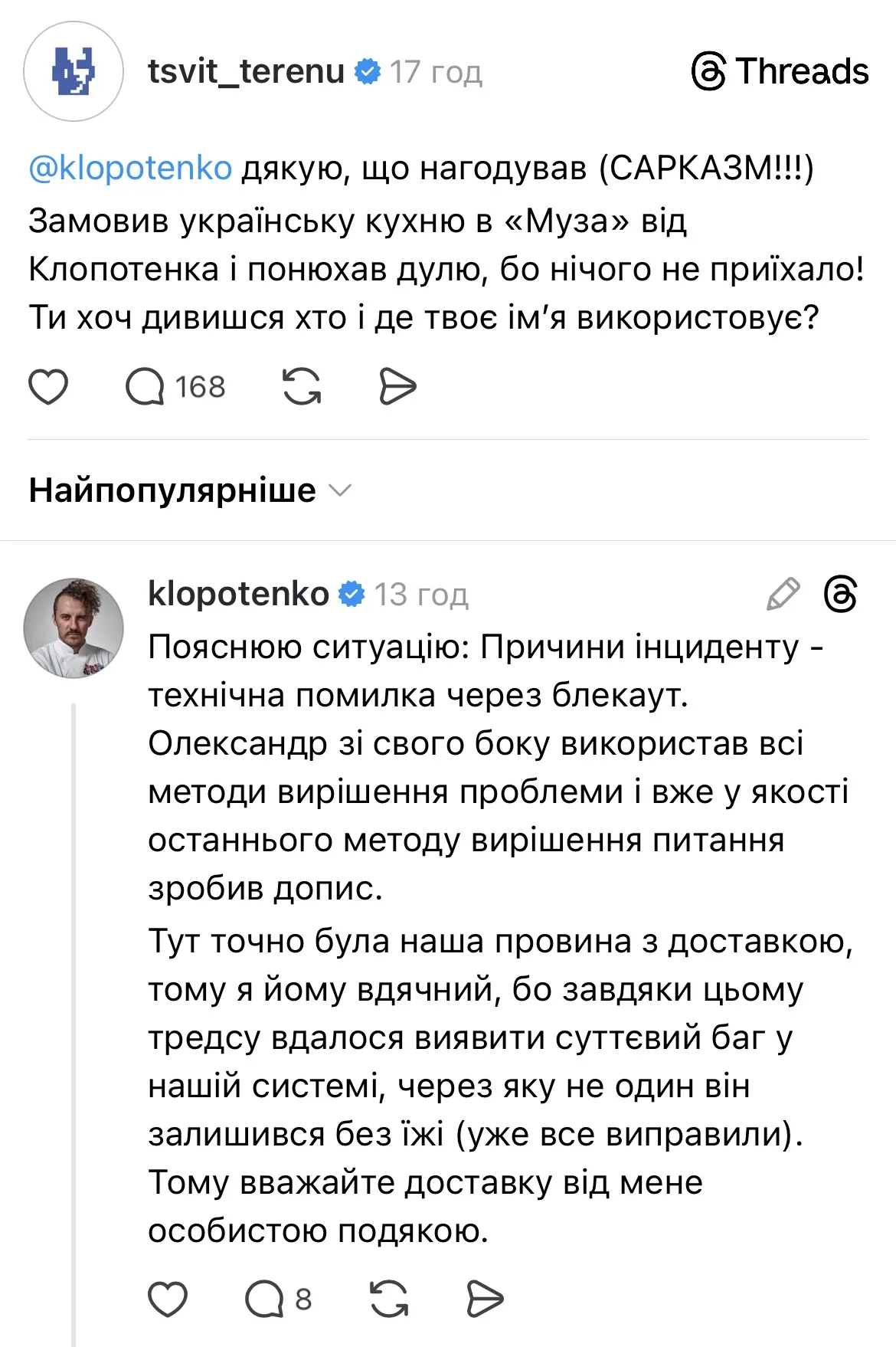Viewport: 896px width, 1347px height.
Task: Click the 13 год timestamp on the reply
Action: pyautogui.click(x=421, y=595)
